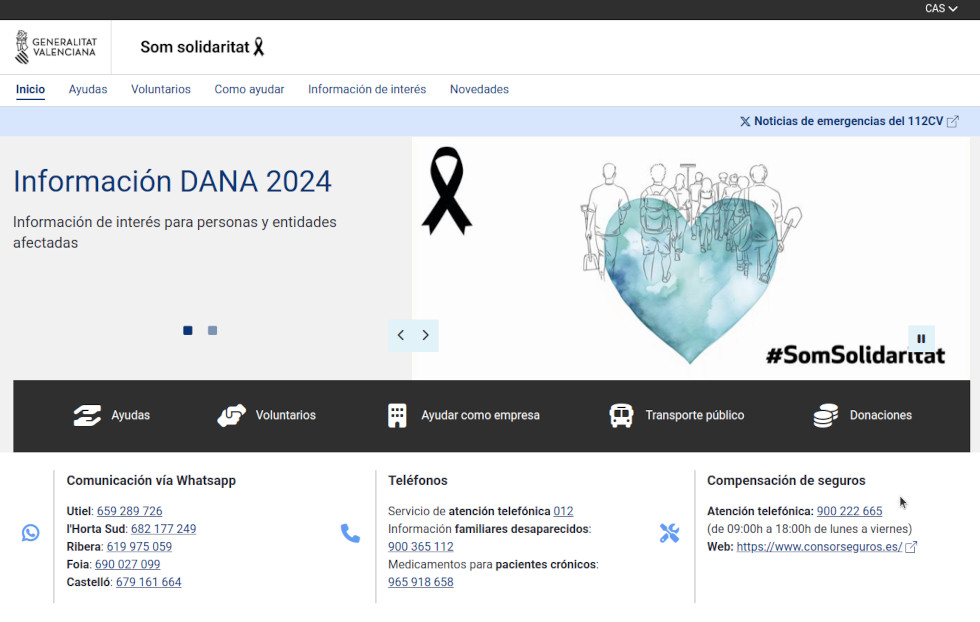The image size is (980, 622).
Task: Click the building icon for Ayudar como empresa
Action: [397, 415]
